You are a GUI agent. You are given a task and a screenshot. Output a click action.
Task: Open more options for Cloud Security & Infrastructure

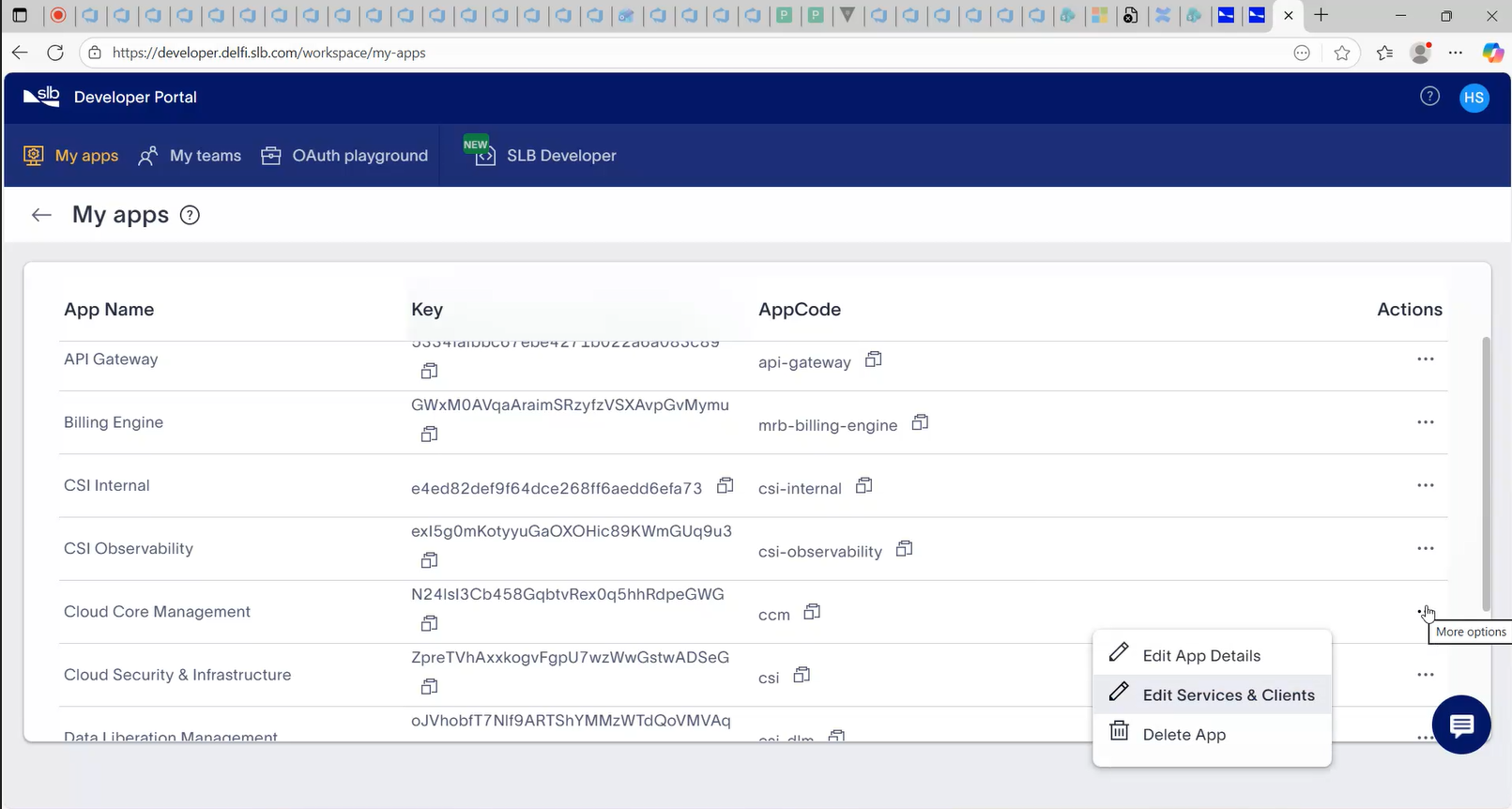click(x=1426, y=675)
